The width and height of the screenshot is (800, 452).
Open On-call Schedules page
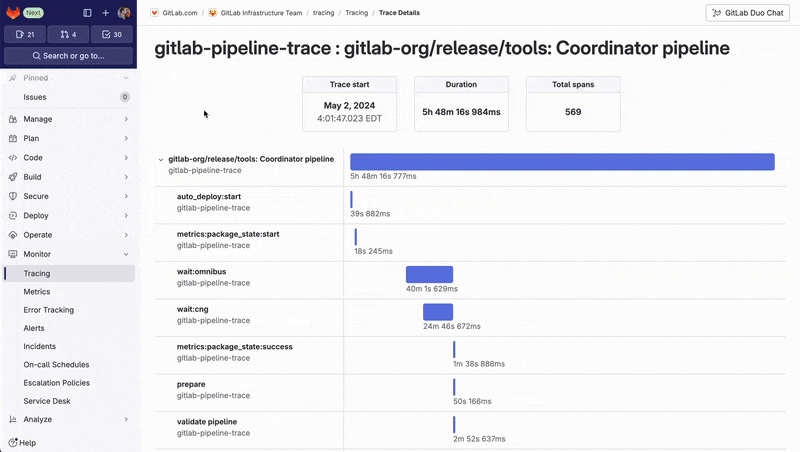tap(69, 365)
